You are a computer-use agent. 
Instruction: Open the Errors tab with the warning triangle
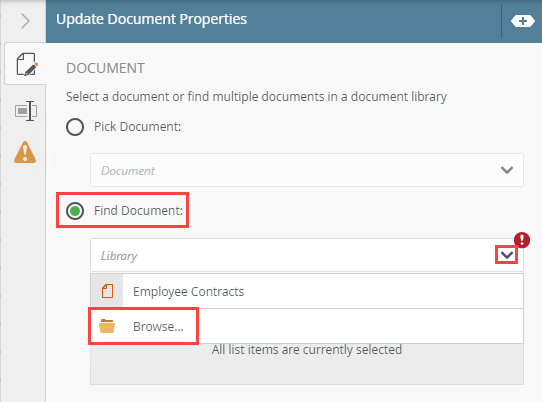(x=25, y=152)
